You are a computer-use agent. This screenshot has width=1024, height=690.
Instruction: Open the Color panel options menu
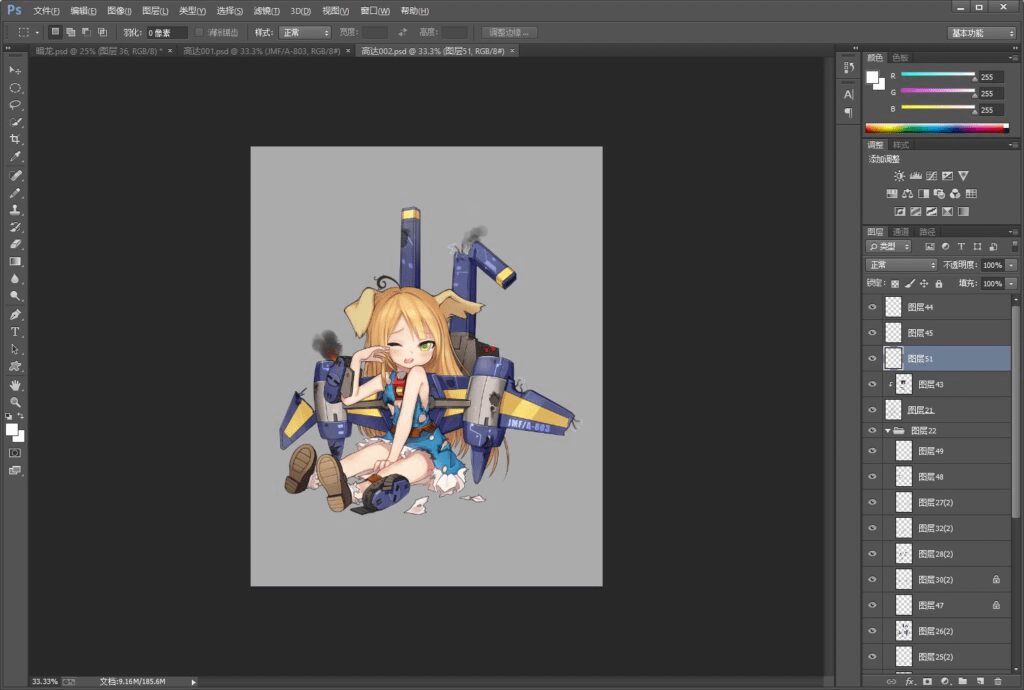(1012, 57)
